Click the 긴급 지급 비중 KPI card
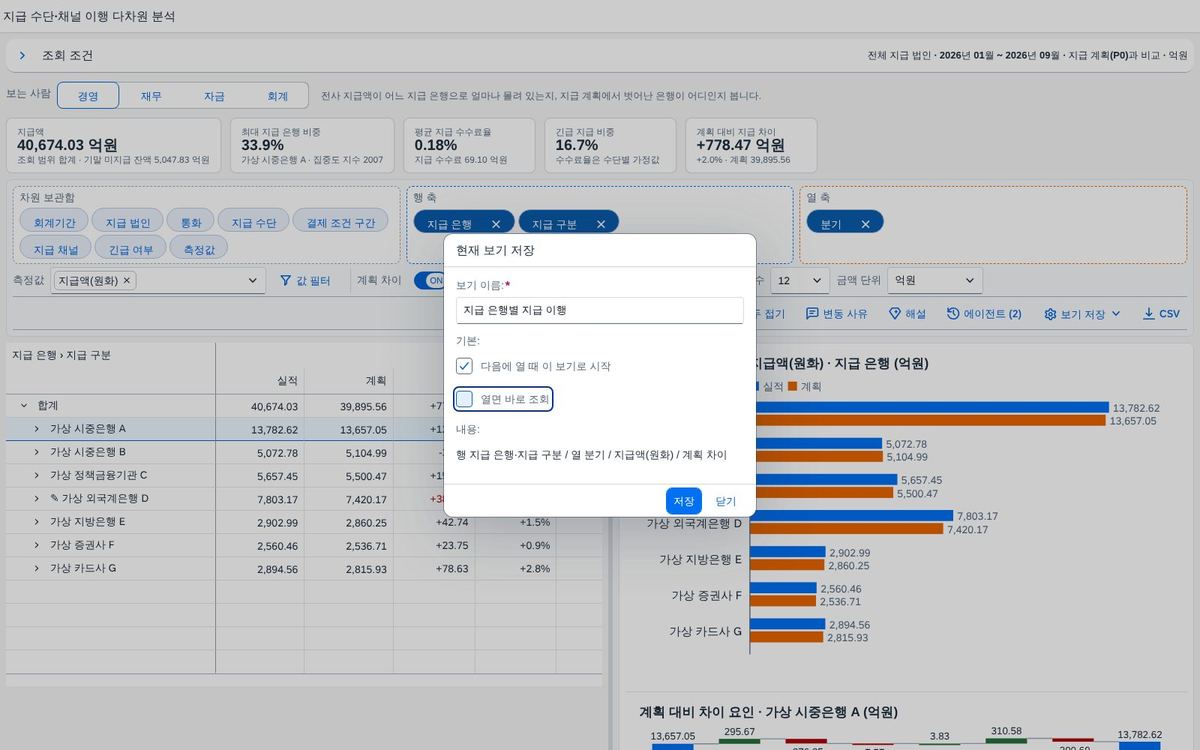 pyautogui.click(x=610, y=145)
